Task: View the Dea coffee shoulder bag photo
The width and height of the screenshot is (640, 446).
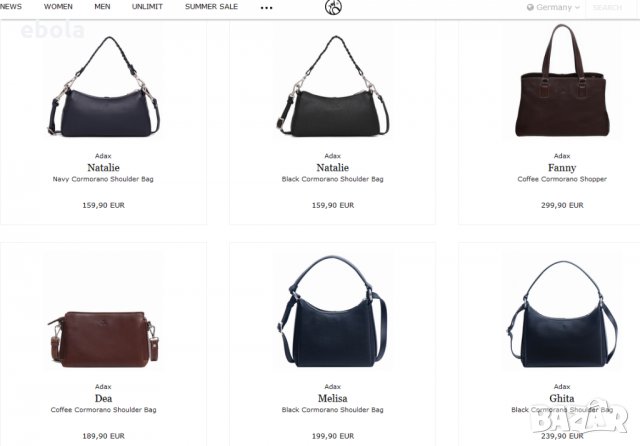Action: click(103, 339)
